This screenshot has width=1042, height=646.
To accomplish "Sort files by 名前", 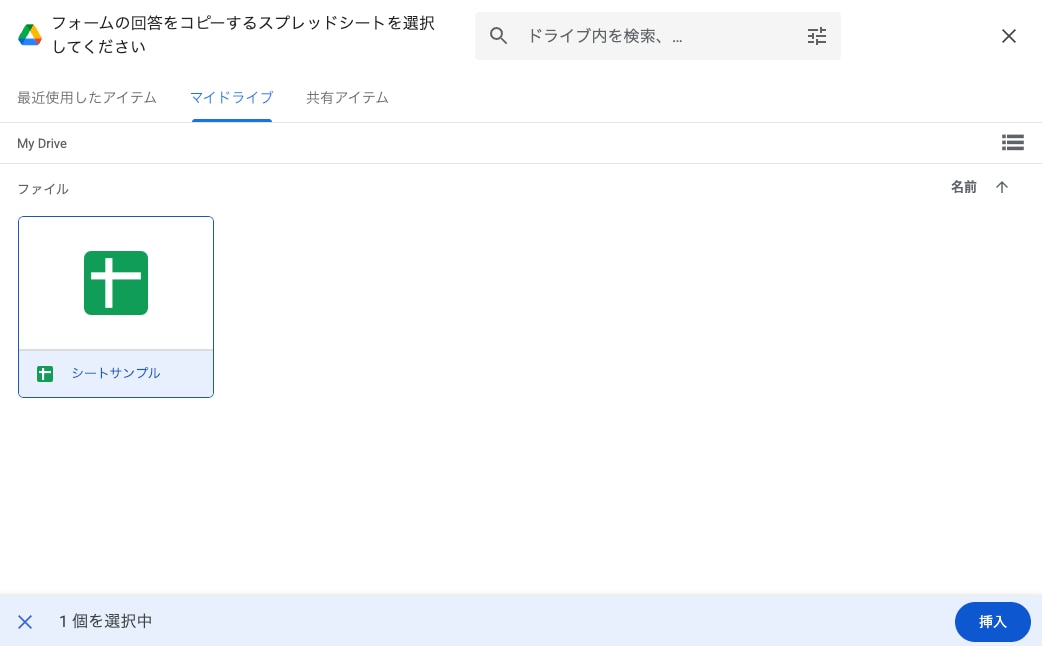I will [964, 187].
